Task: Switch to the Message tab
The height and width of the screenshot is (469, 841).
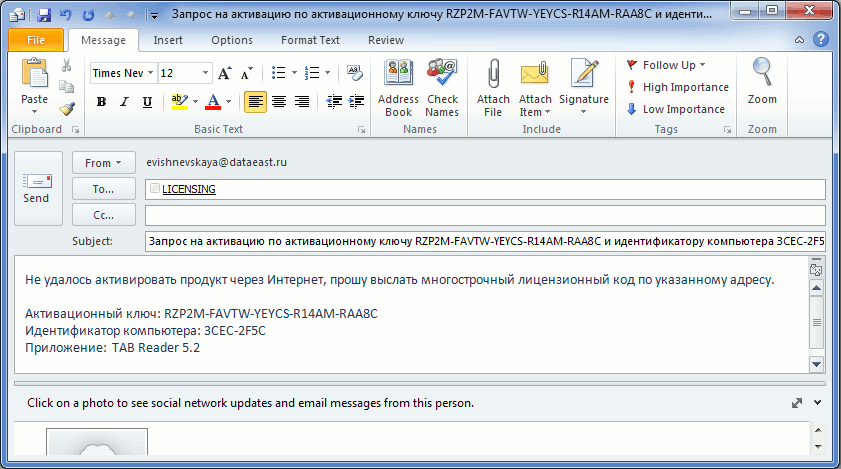Action: (x=103, y=40)
